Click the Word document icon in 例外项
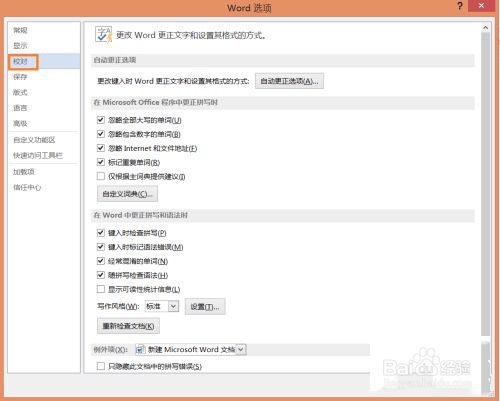 (140, 349)
